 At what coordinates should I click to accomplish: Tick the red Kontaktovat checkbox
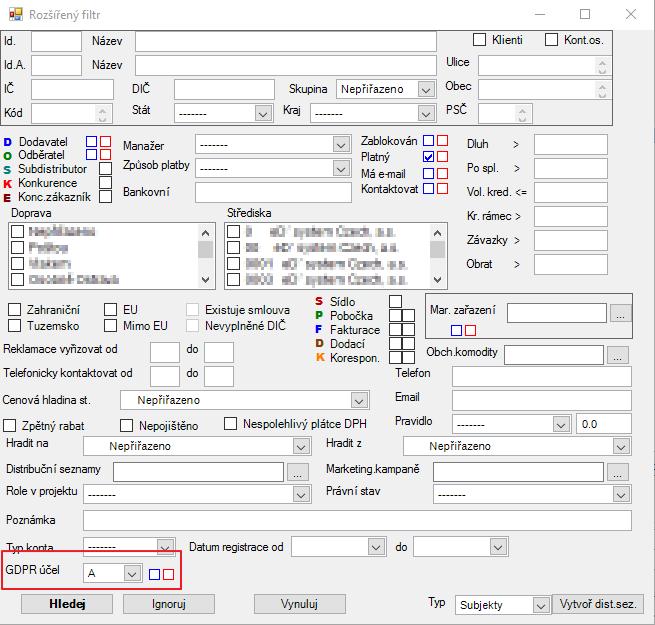pos(442,188)
